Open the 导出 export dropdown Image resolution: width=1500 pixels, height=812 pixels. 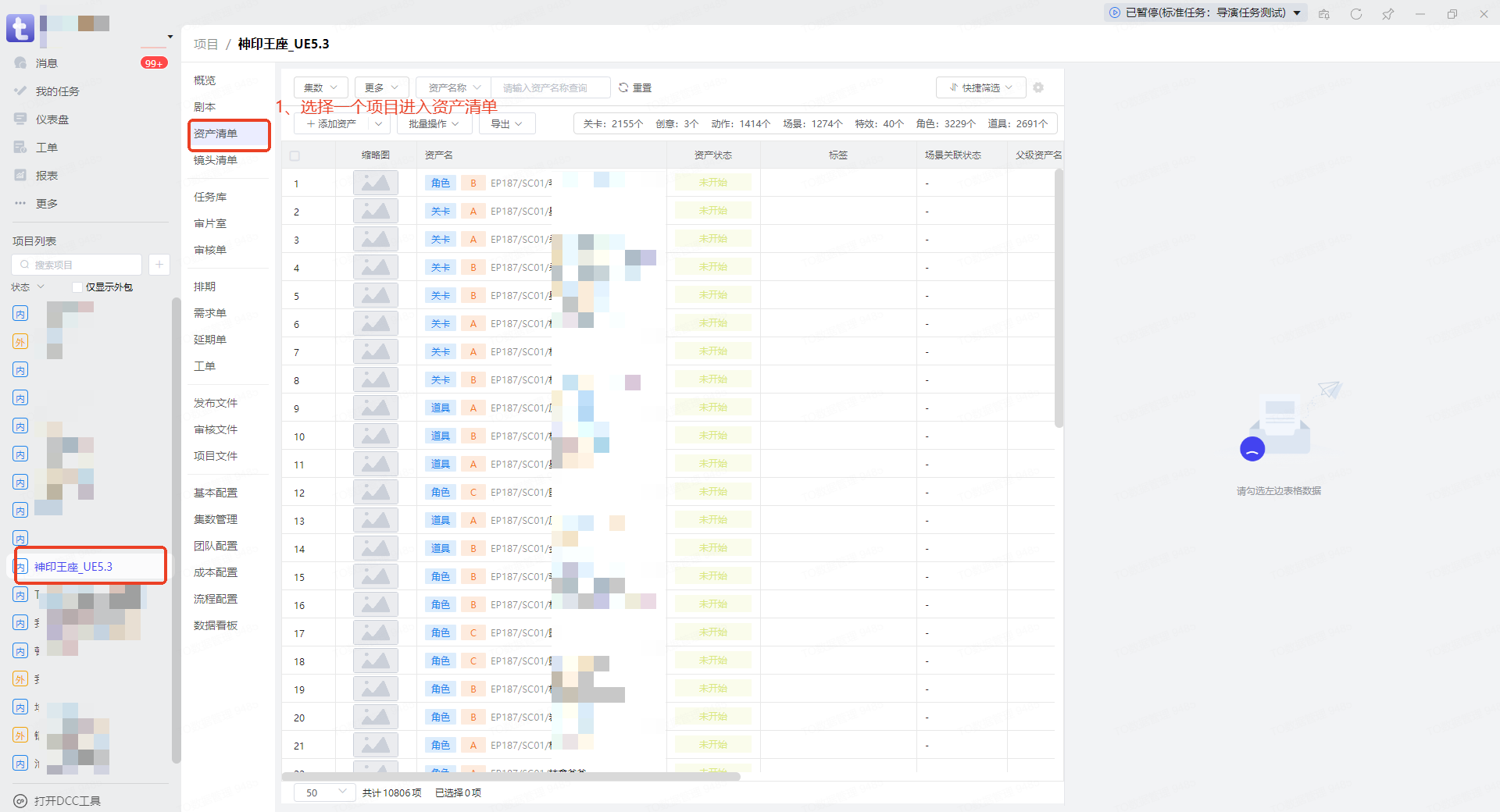click(506, 123)
